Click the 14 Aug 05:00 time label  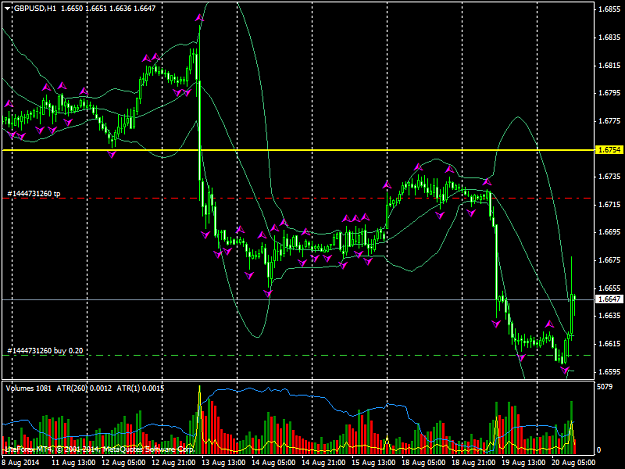pyautogui.click(x=273, y=463)
